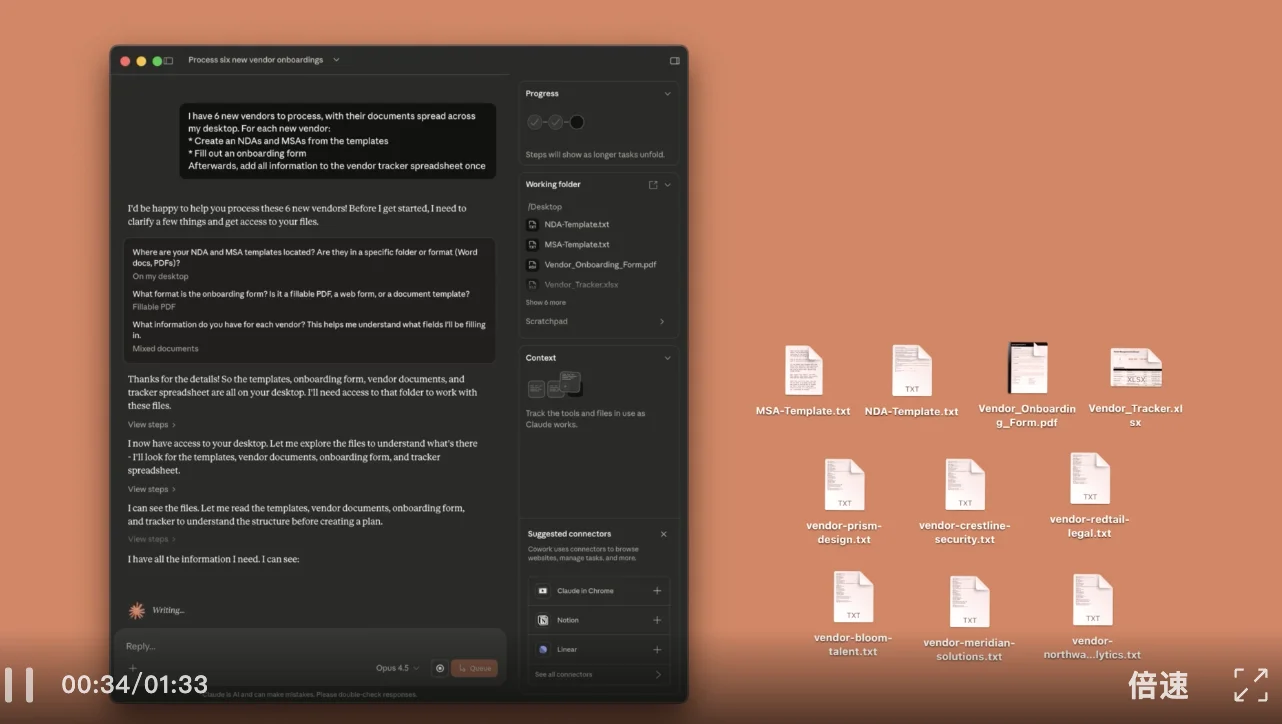Select vendor-prism-design.txt on the desktop
Screen dimensions: 1282x724
pos(844,485)
